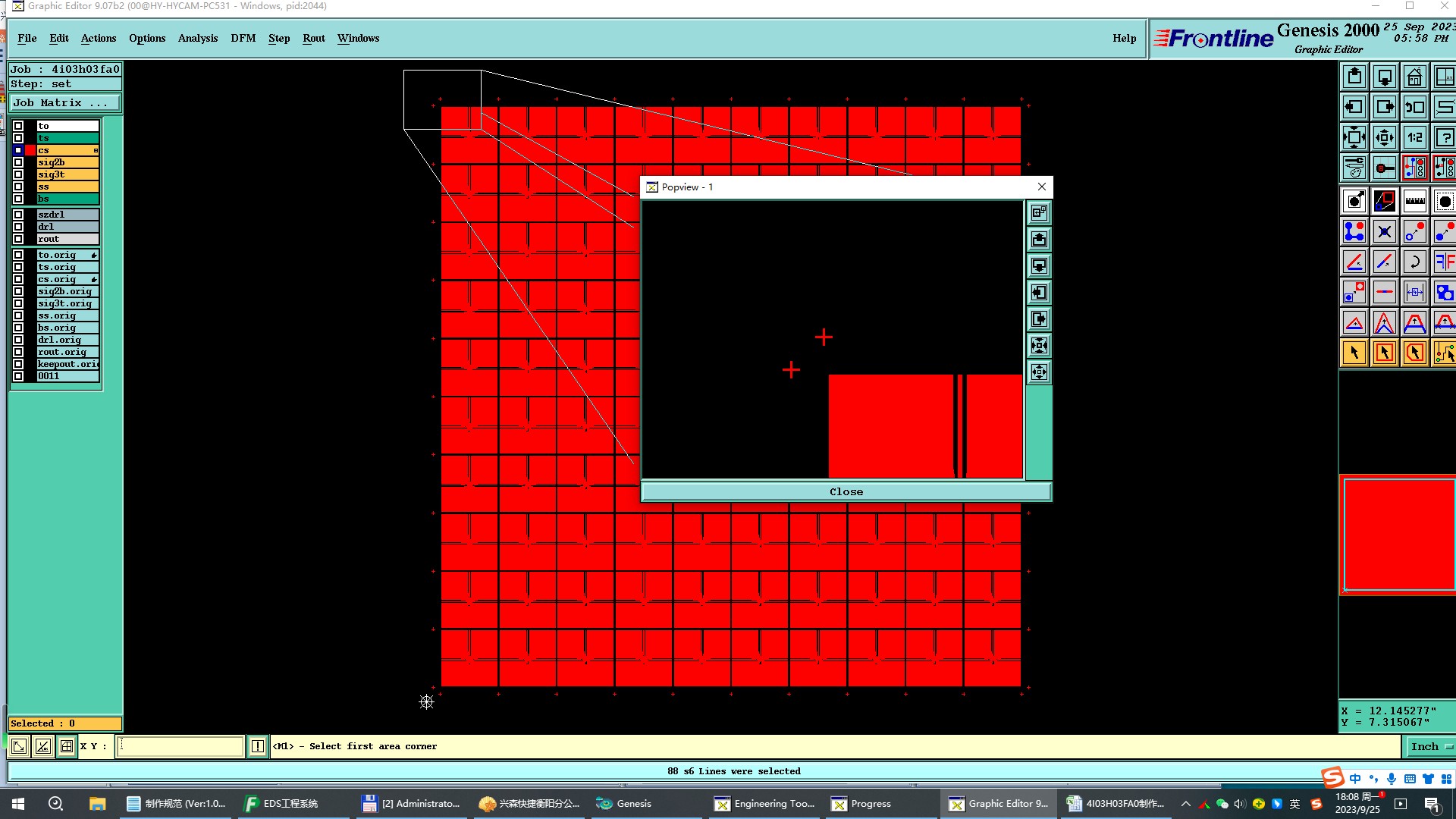This screenshot has width=1456, height=819.
Task: Select the rotate feature tool icon
Action: 1414,262
